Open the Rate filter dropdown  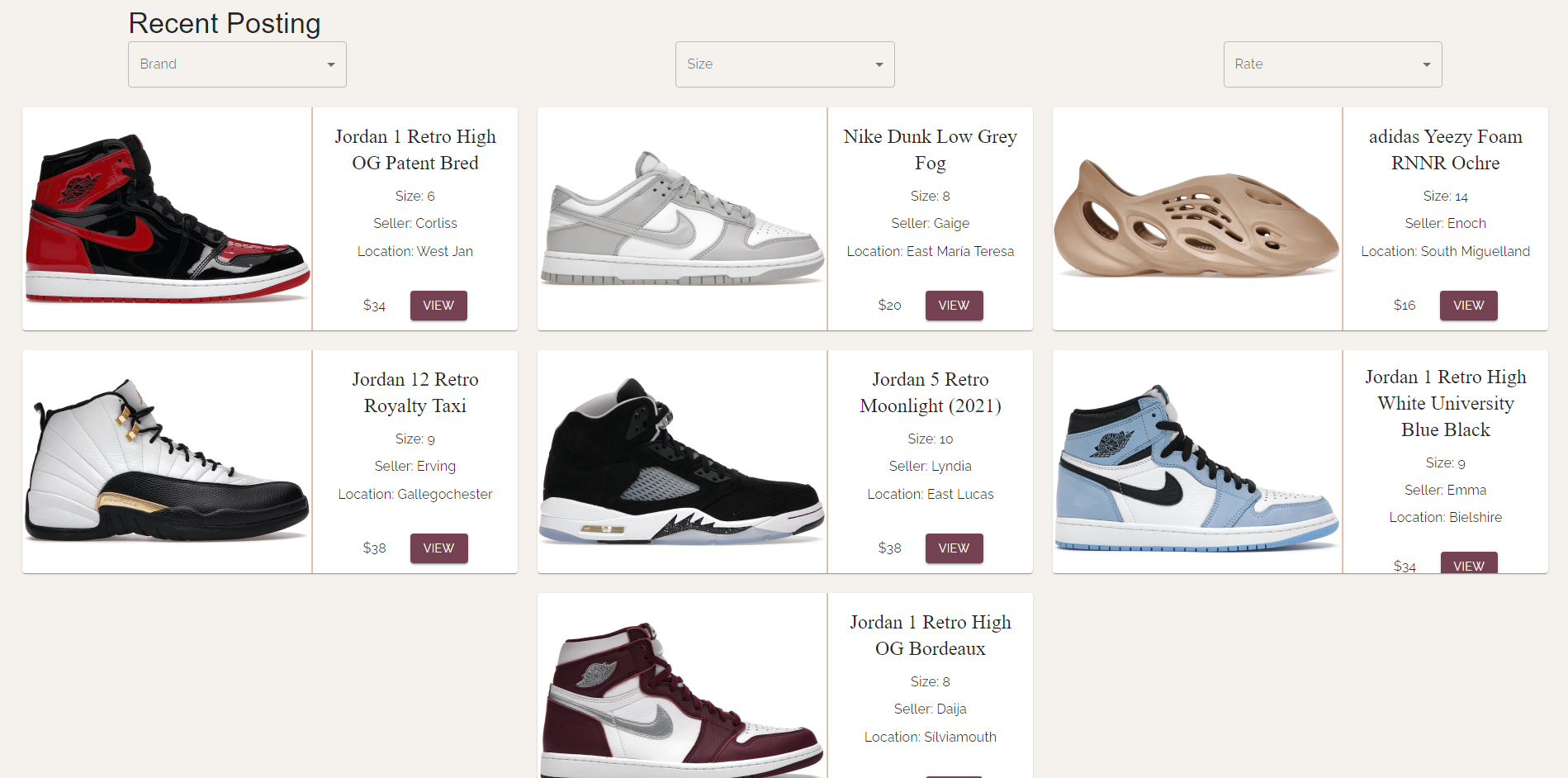(1333, 64)
